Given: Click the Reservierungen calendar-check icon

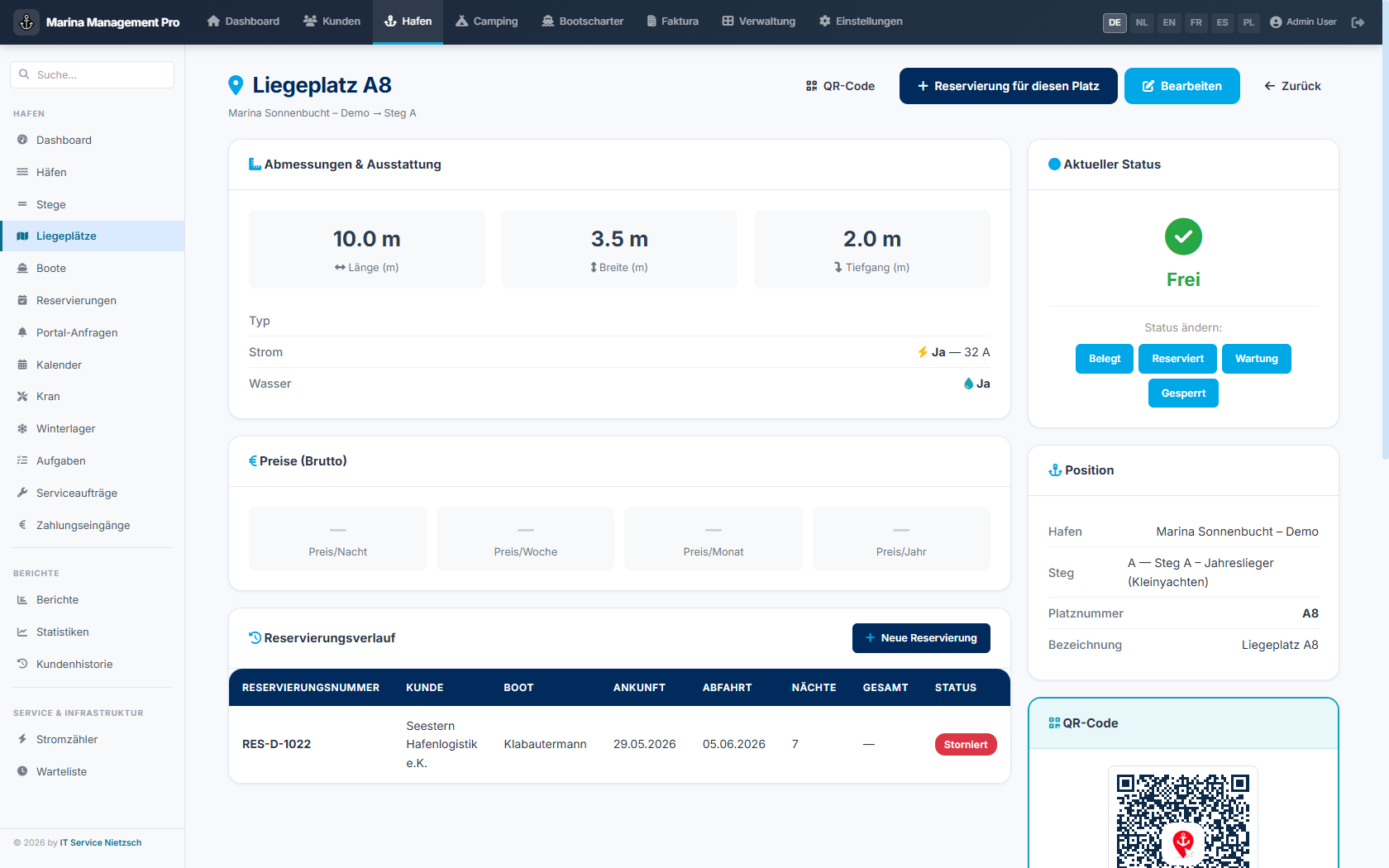Looking at the screenshot, I should [x=22, y=300].
